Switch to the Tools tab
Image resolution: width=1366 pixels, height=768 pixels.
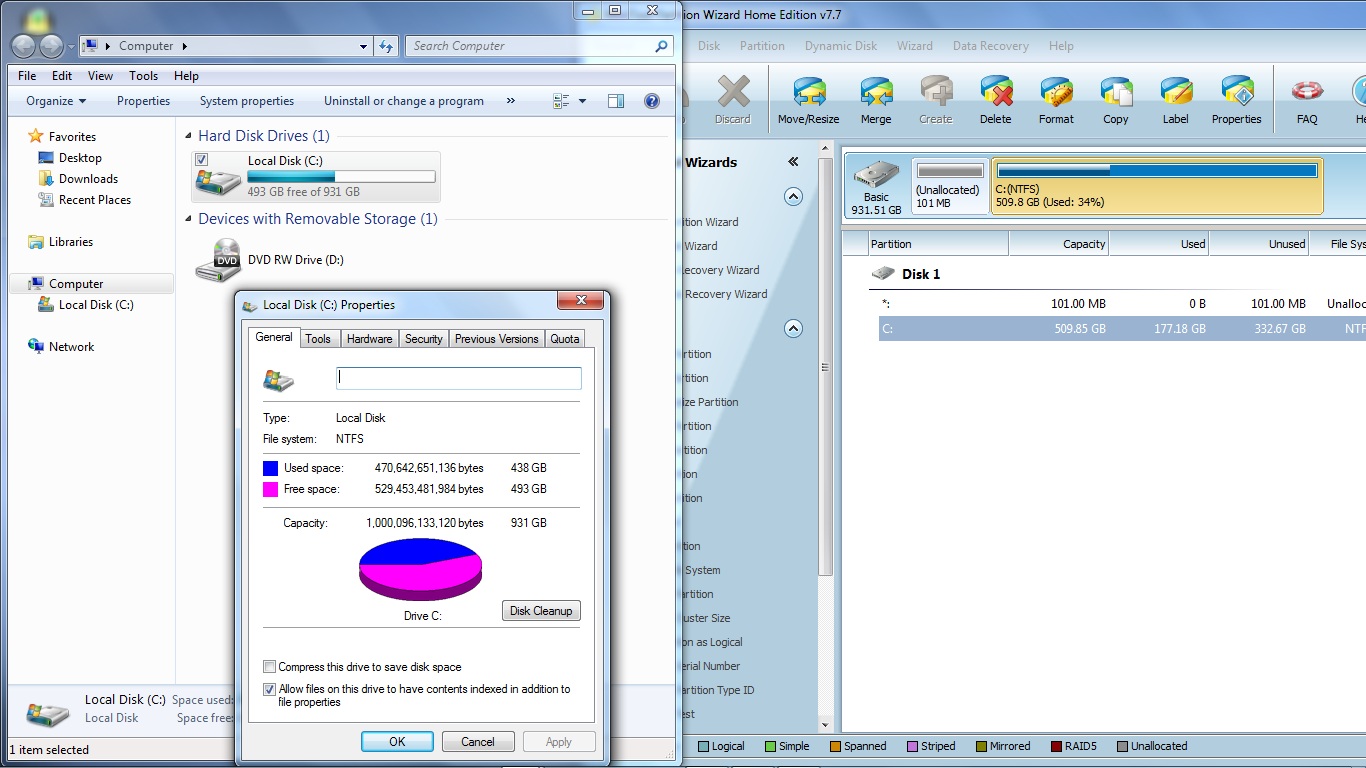[x=318, y=339]
